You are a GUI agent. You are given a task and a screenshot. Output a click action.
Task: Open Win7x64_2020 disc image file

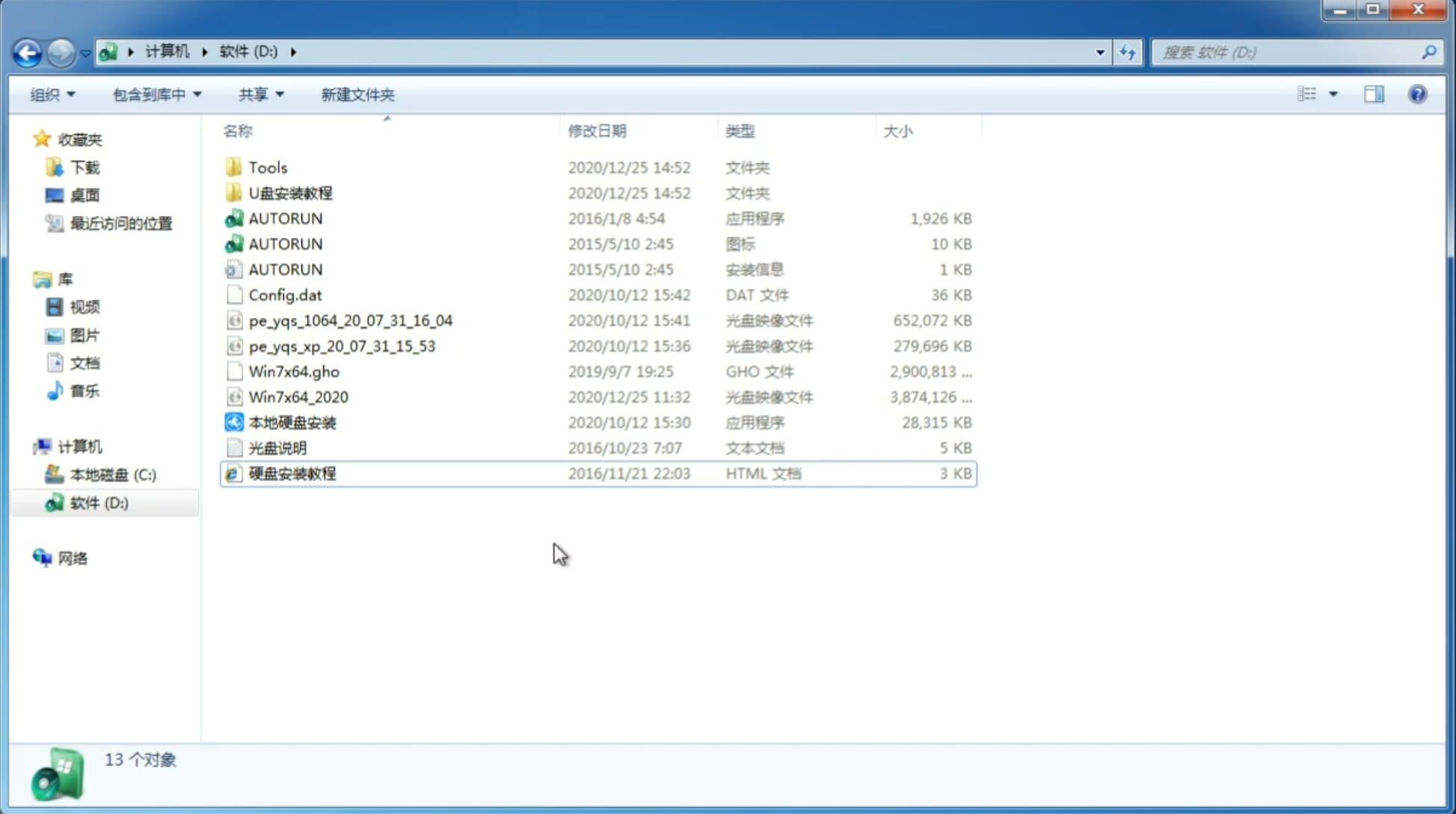point(298,397)
